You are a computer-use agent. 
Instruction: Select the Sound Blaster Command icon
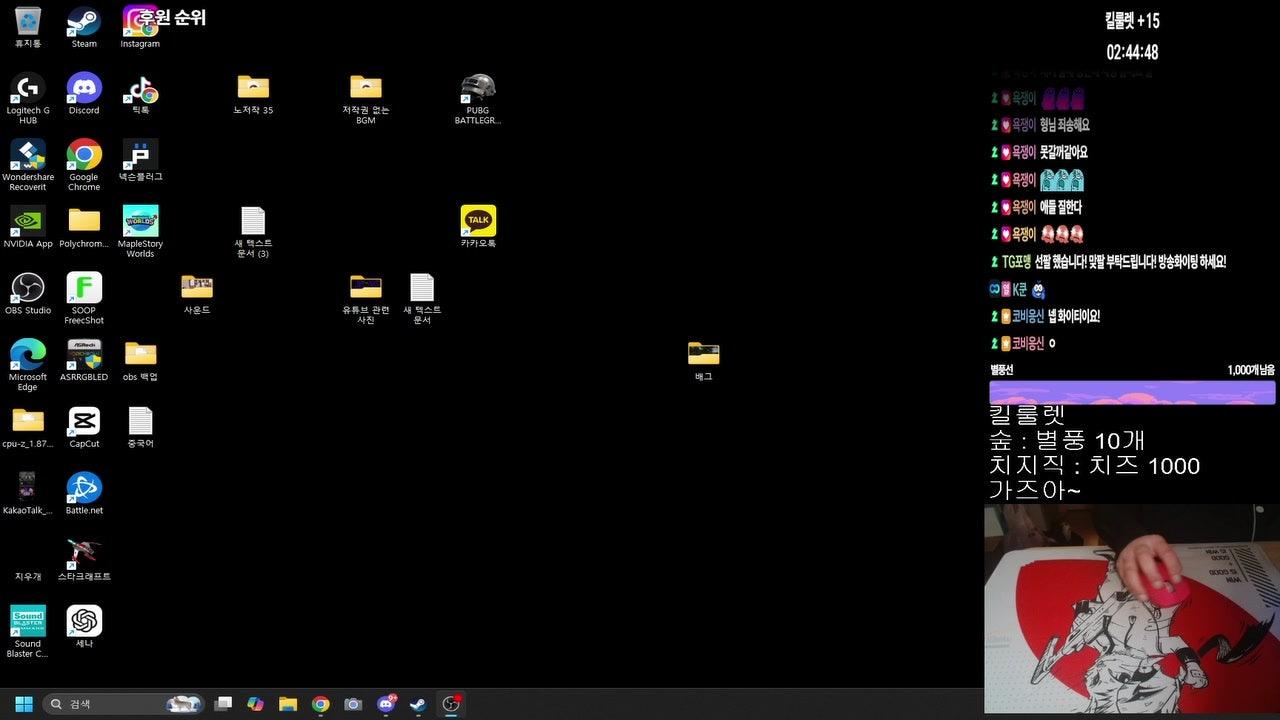(28, 632)
